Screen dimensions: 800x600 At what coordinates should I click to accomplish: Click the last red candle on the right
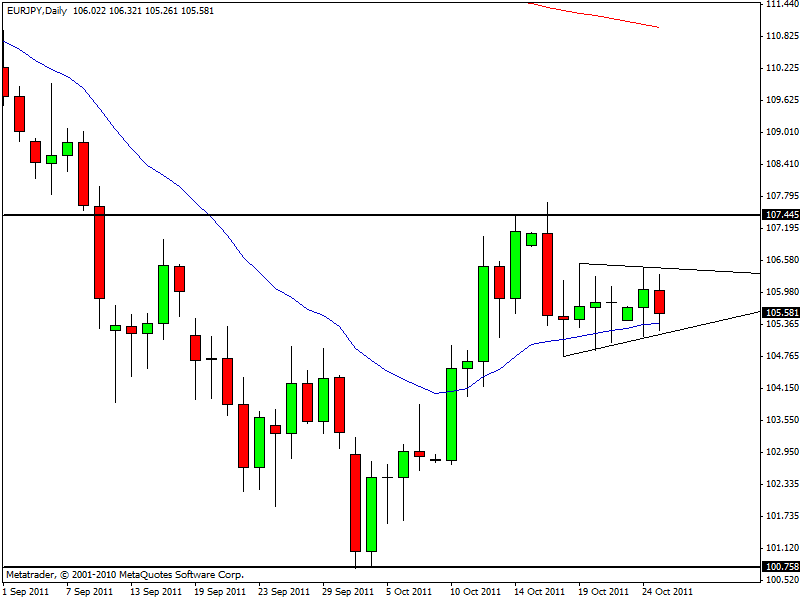(x=660, y=301)
